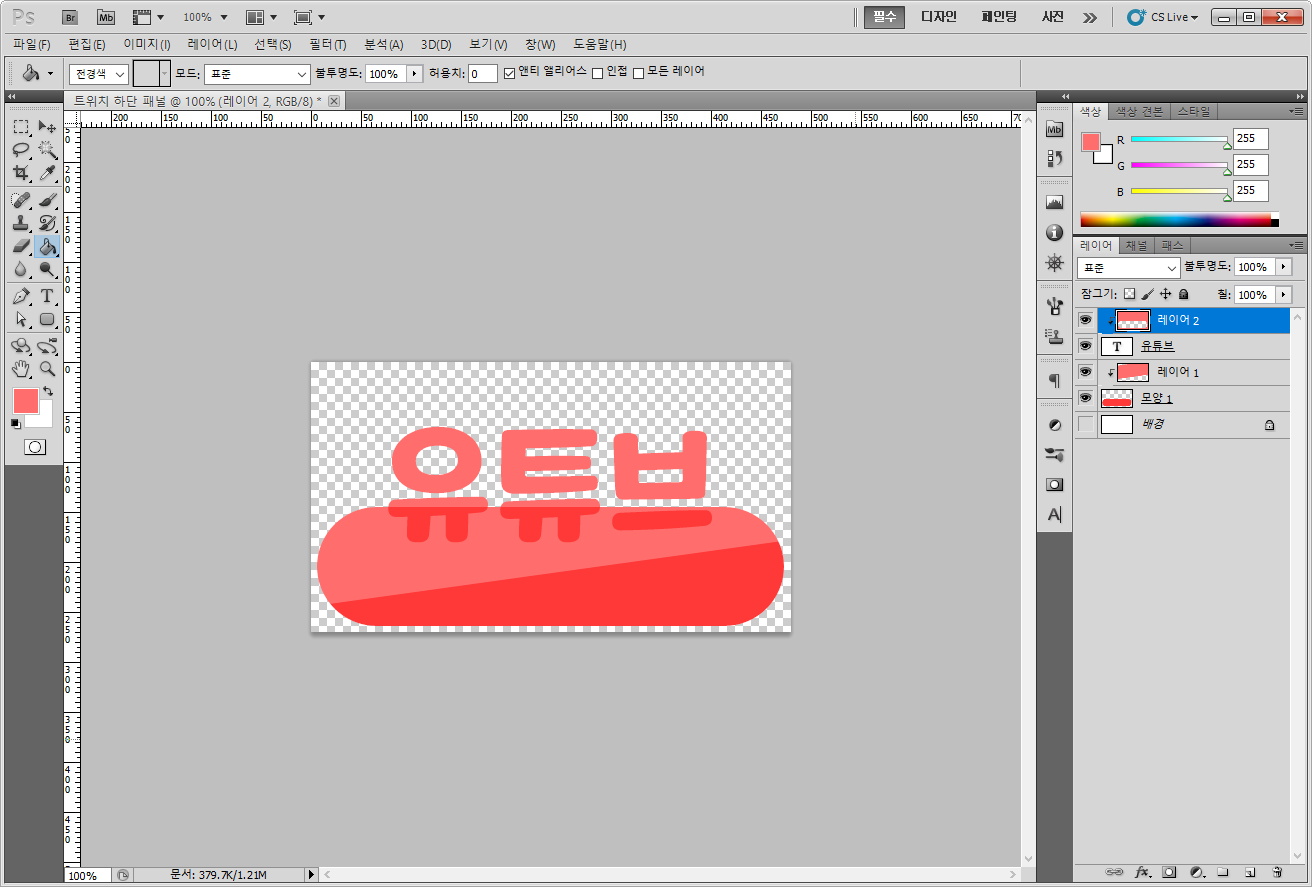Viewport: 1312px width, 887px height.
Task: Select the Crop tool
Action: [x=21, y=173]
